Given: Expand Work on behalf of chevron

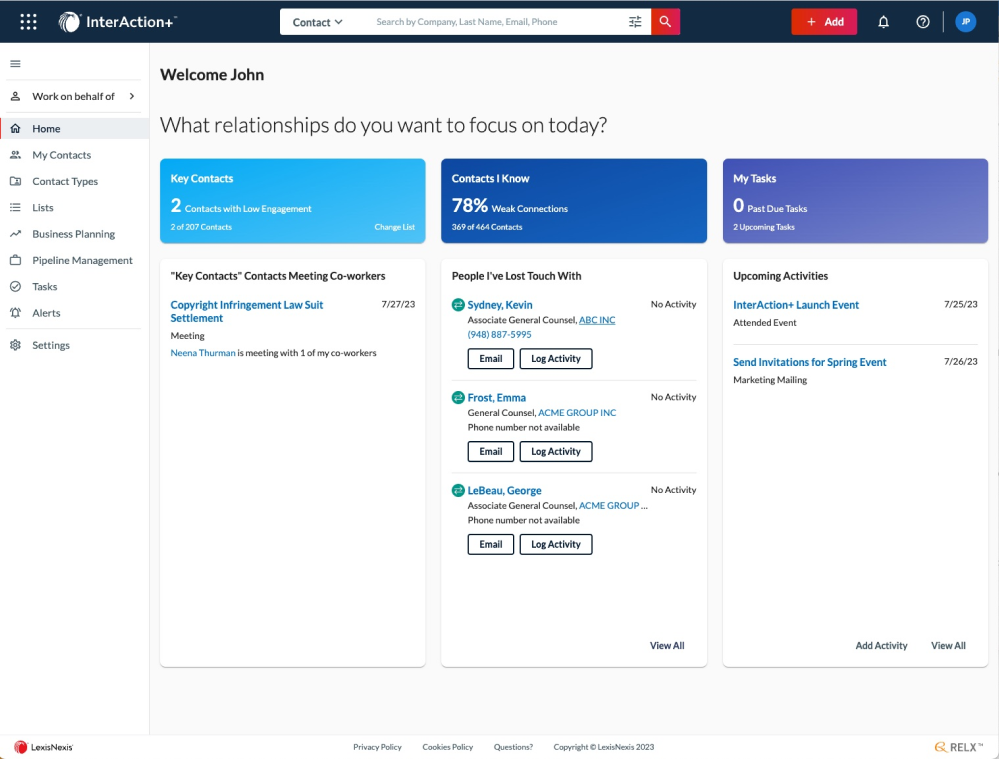Looking at the screenshot, I should click(132, 96).
